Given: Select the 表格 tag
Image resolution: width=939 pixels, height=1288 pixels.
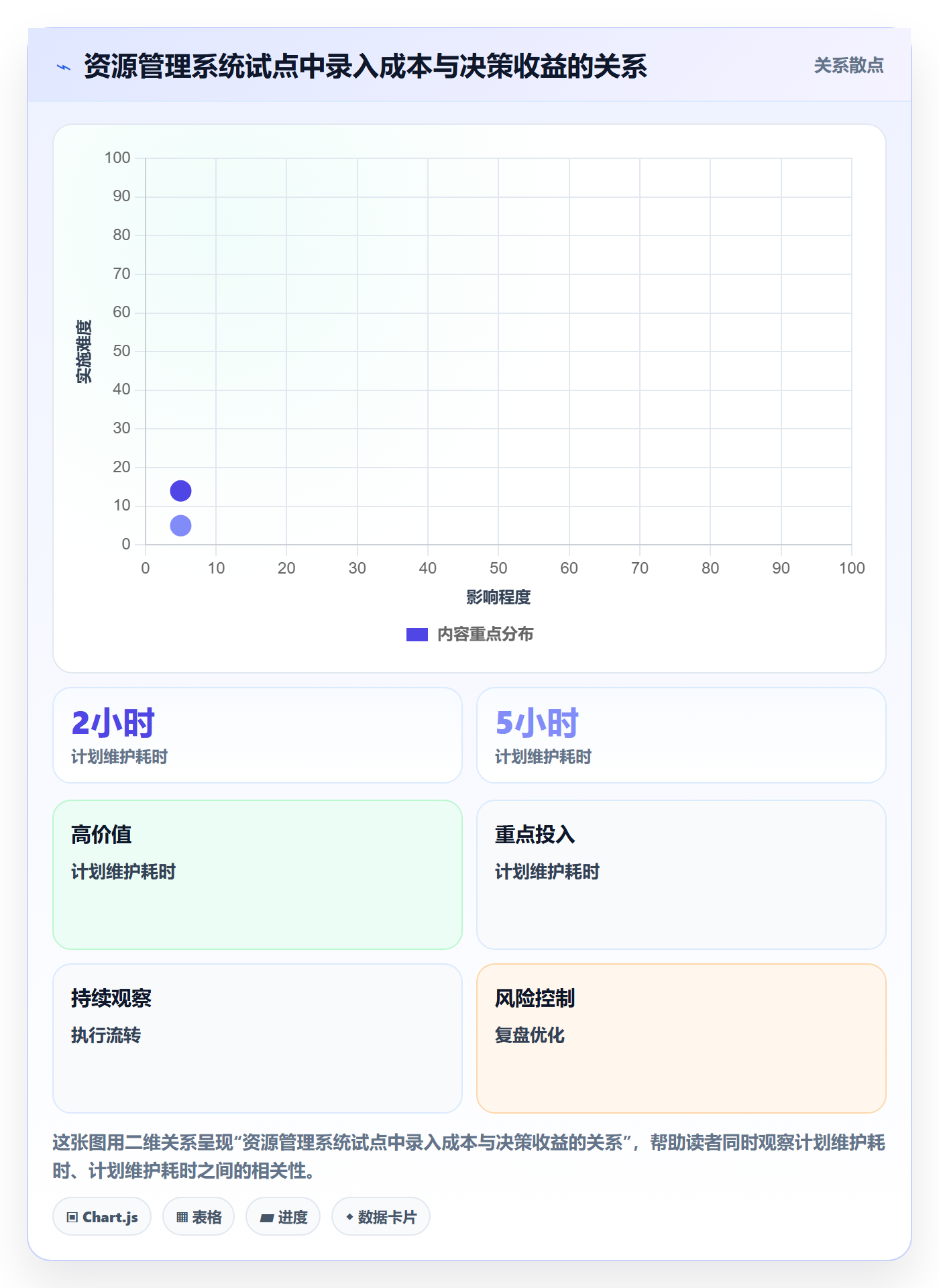Looking at the screenshot, I should click(199, 1217).
